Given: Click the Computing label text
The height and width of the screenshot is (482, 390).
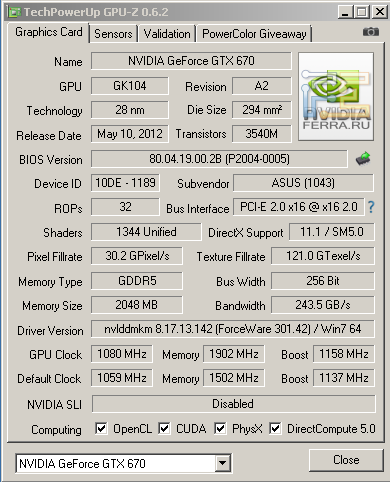Looking at the screenshot, I should 56,430.
